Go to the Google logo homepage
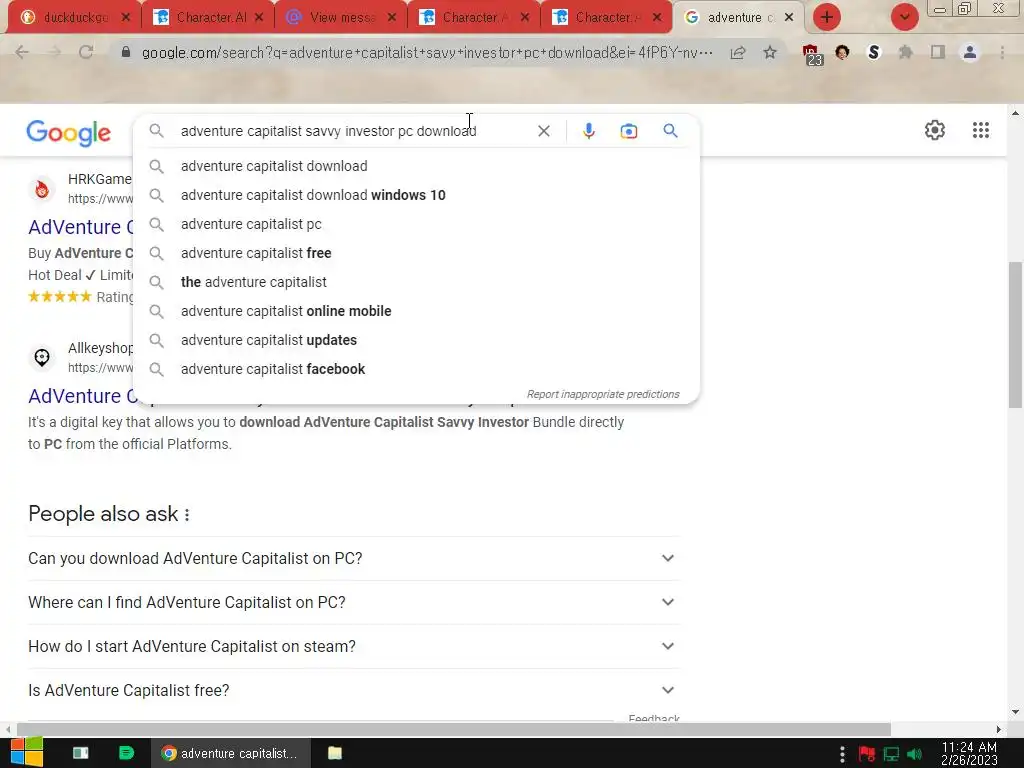1024x768 pixels. [x=69, y=133]
